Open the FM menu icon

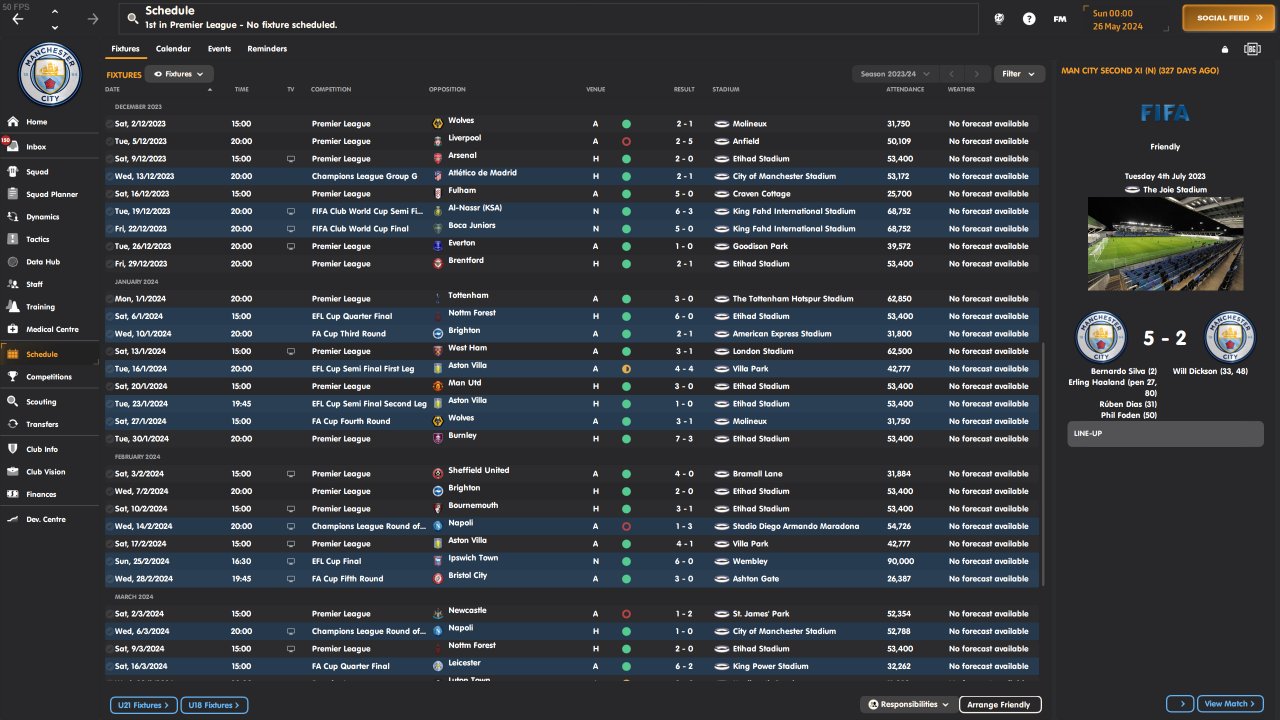[1060, 18]
